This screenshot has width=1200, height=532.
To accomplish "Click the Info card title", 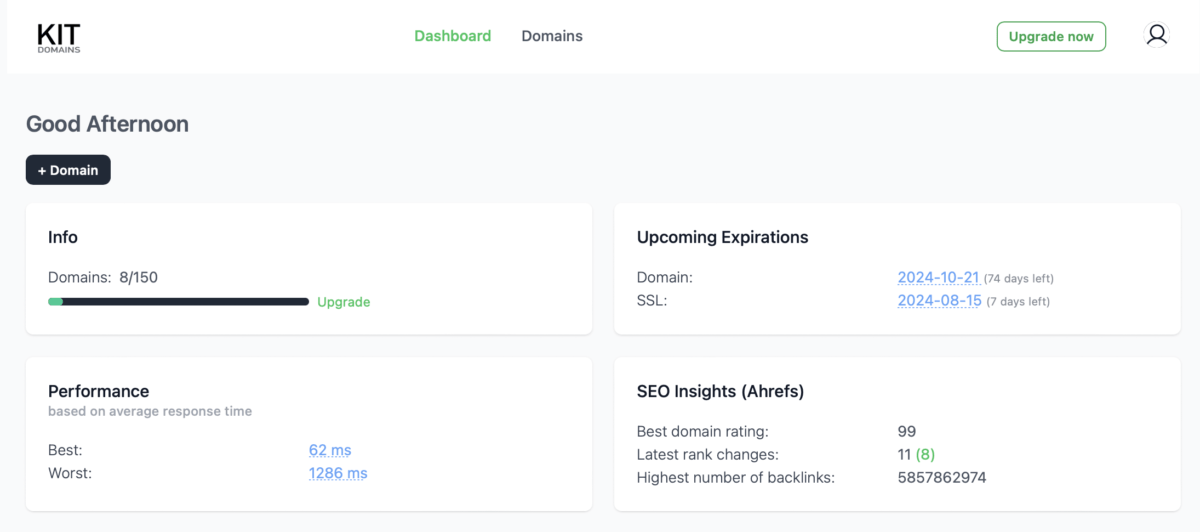I will pyautogui.click(x=63, y=237).
